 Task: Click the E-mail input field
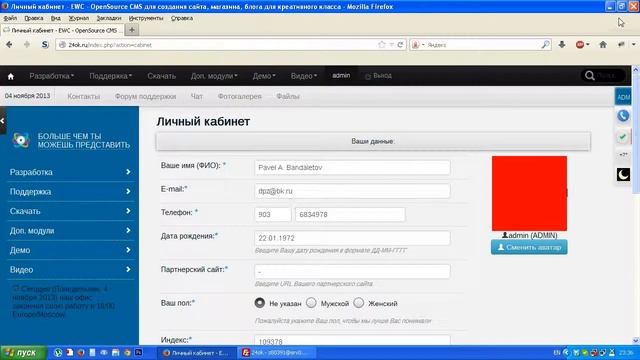pos(352,191)
